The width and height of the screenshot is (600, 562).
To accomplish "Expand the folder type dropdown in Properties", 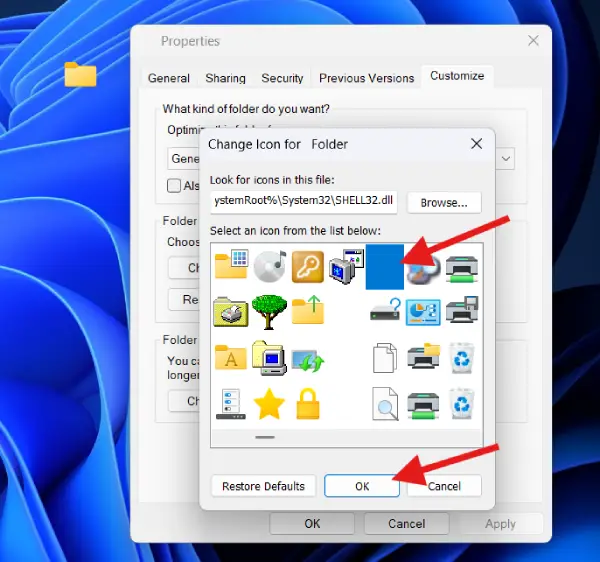I will point(506,158).
